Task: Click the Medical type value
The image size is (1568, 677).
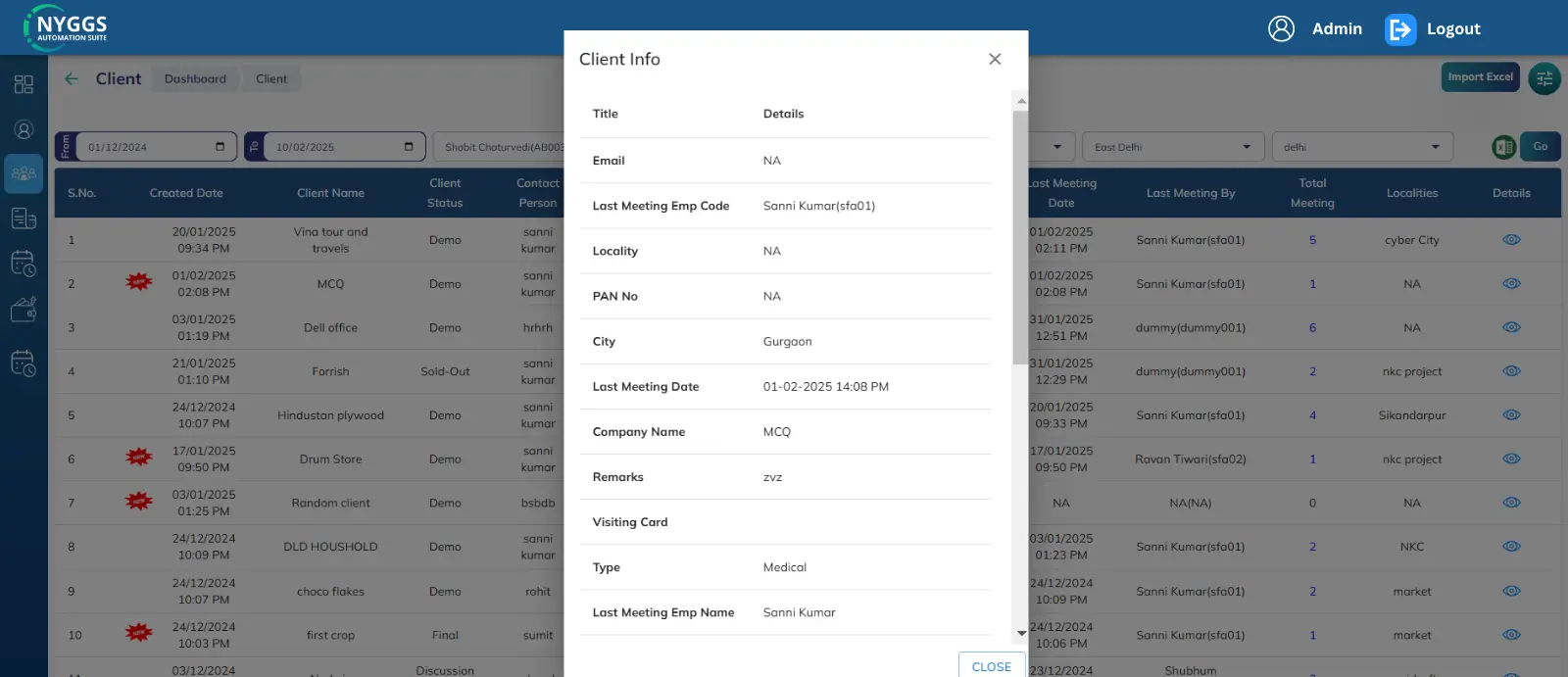Action: click(x=785, y=567)
